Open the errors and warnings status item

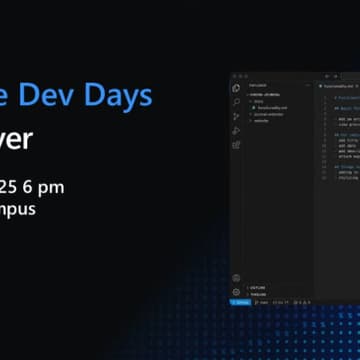tap(302, 302)
